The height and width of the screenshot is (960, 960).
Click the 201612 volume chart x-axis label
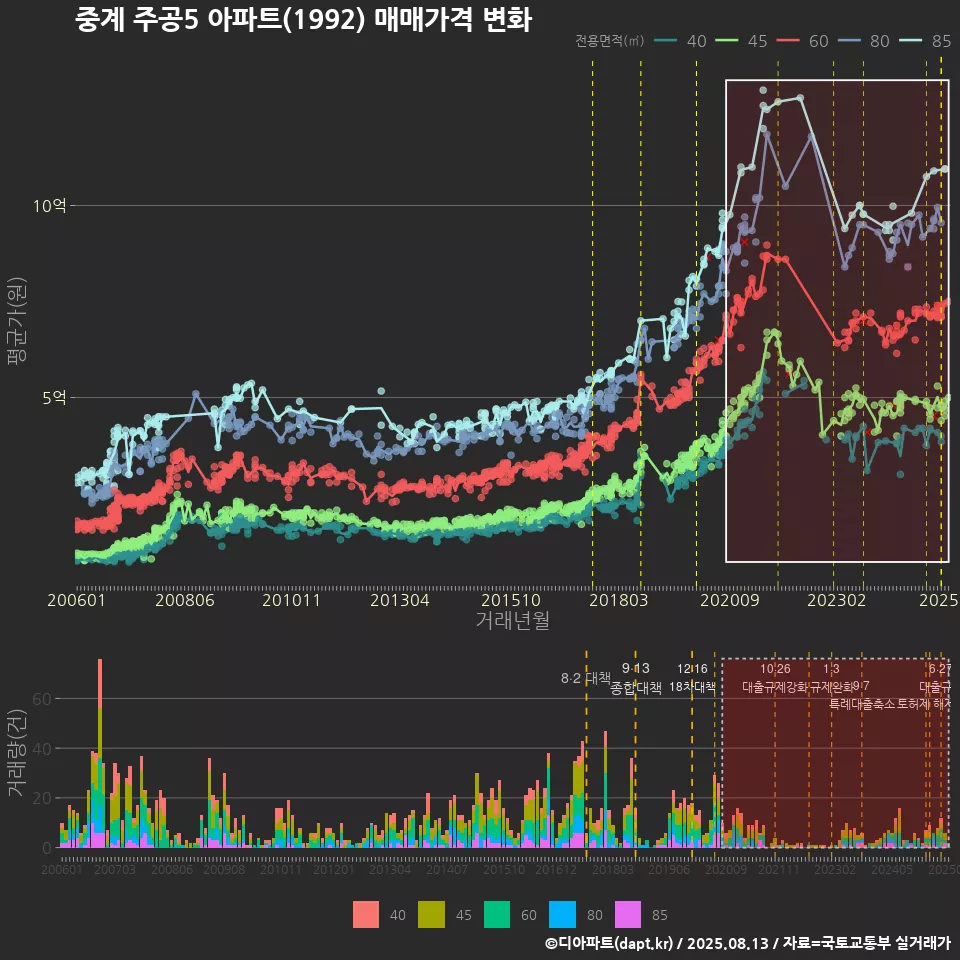[556, 869]
